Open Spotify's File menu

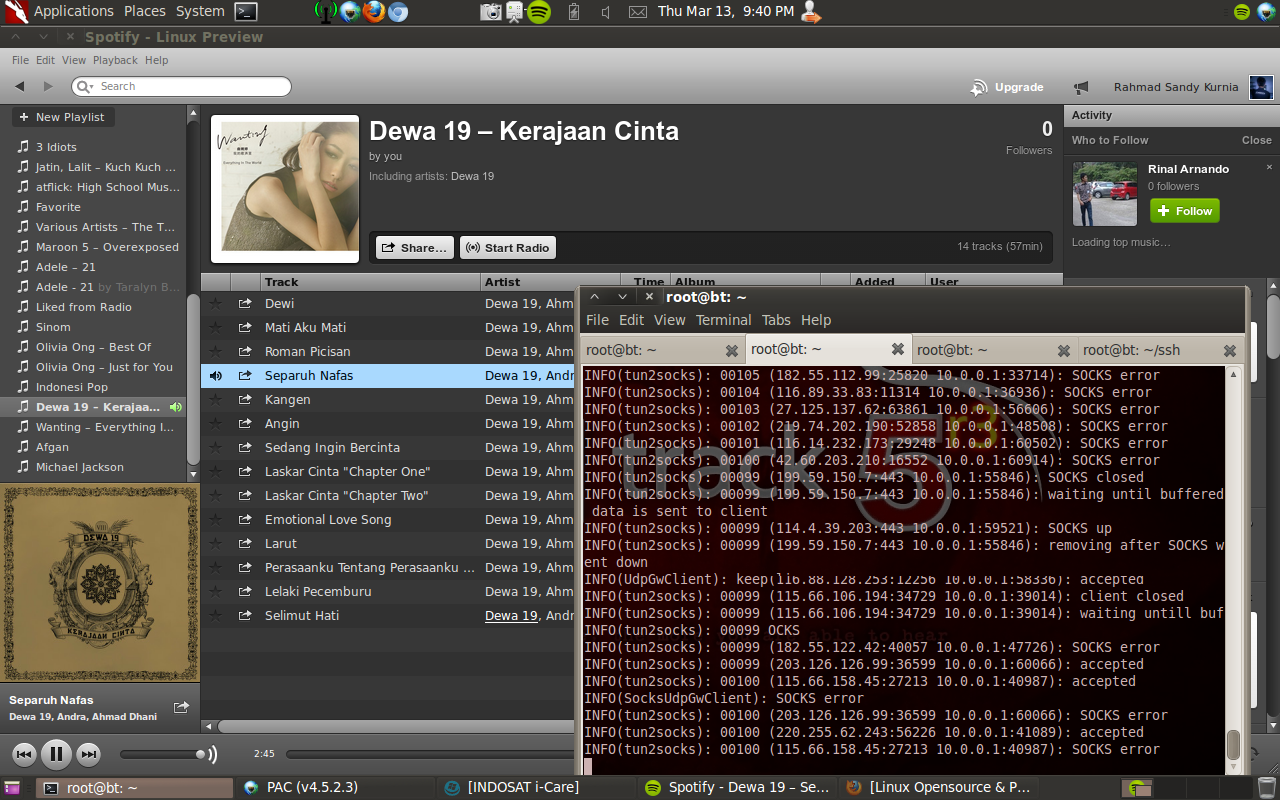click(x=20, y=60)
